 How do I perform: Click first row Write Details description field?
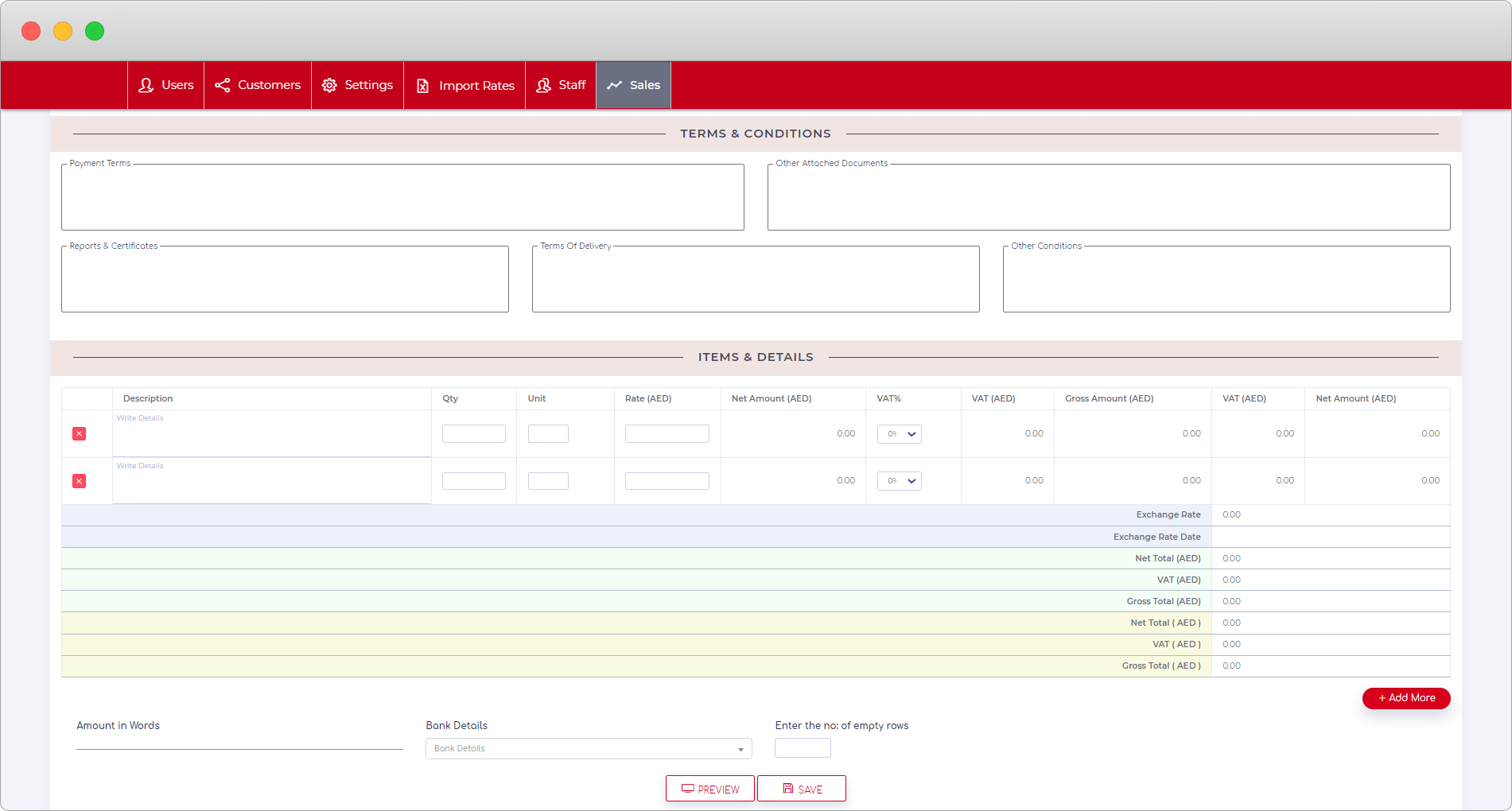pos(271,434)
